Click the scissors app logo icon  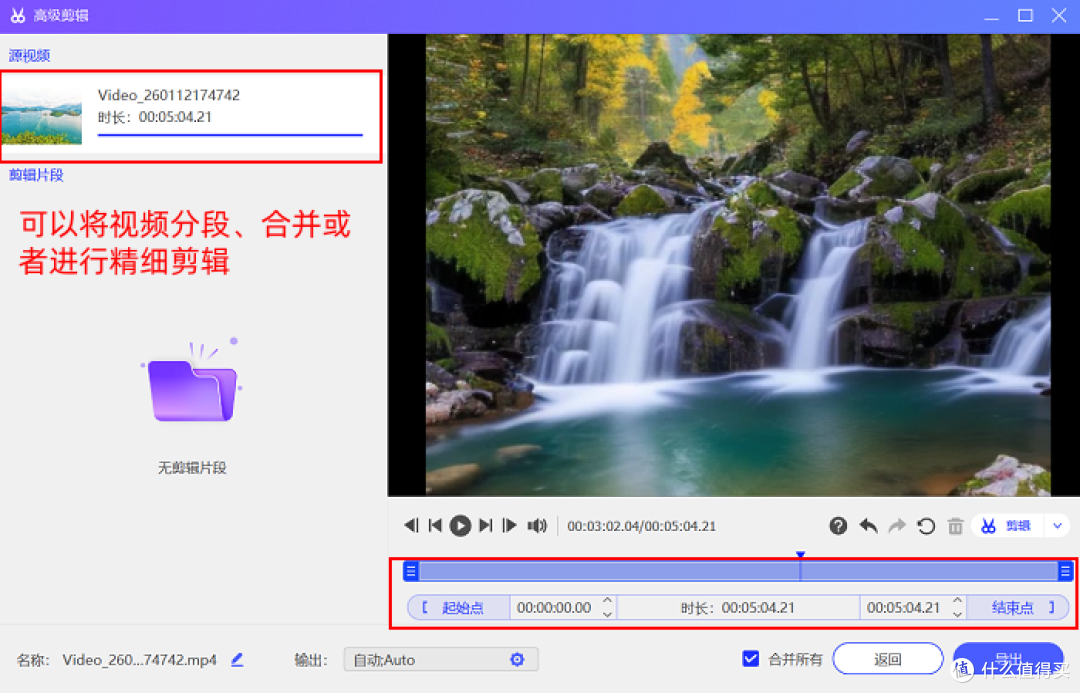click(x=18, y=15)
